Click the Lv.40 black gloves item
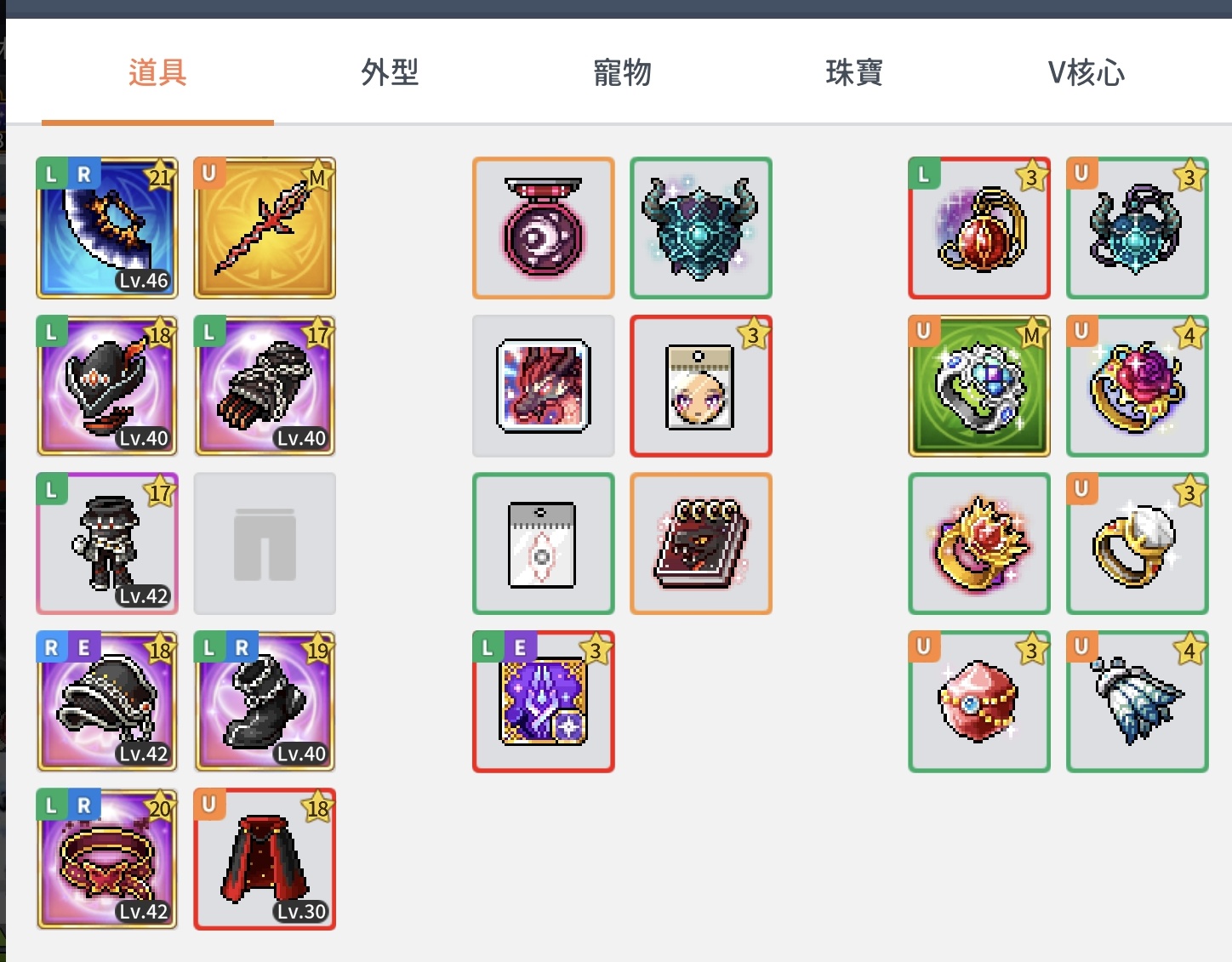The image size is (1232, 962). pyautogui.click(x=265, y=385)
